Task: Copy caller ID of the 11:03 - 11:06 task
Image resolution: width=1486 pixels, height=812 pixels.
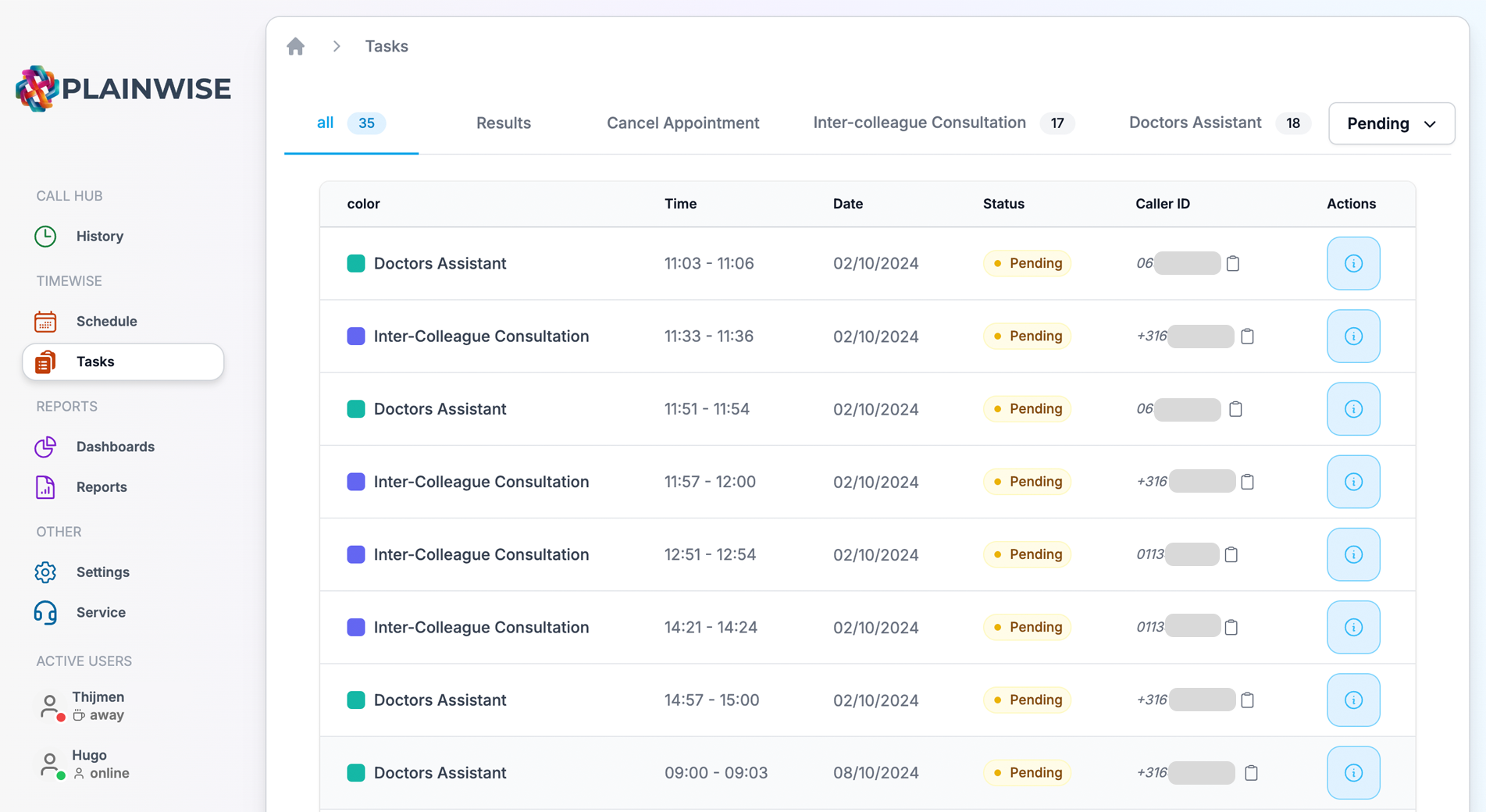Action: point(1233,263)
